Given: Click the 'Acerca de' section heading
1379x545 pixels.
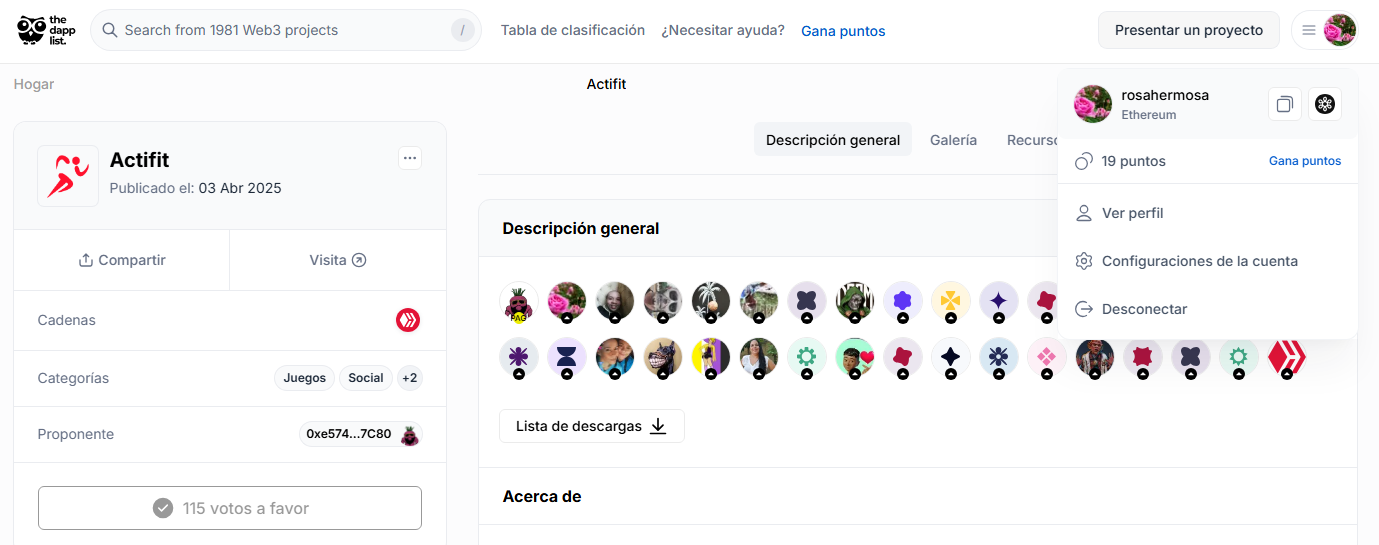Looking at the screenshot, I should [542, 496].
